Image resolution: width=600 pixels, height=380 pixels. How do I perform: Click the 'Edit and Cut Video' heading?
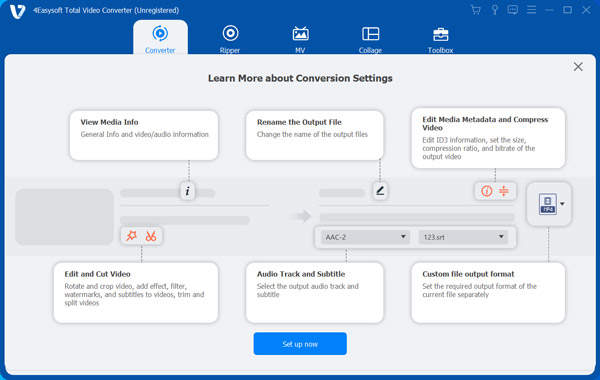coord(97,274)
